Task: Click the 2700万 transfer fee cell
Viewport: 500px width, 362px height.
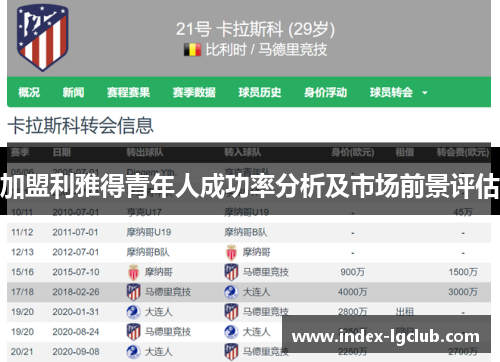Action: coord(463,352)
